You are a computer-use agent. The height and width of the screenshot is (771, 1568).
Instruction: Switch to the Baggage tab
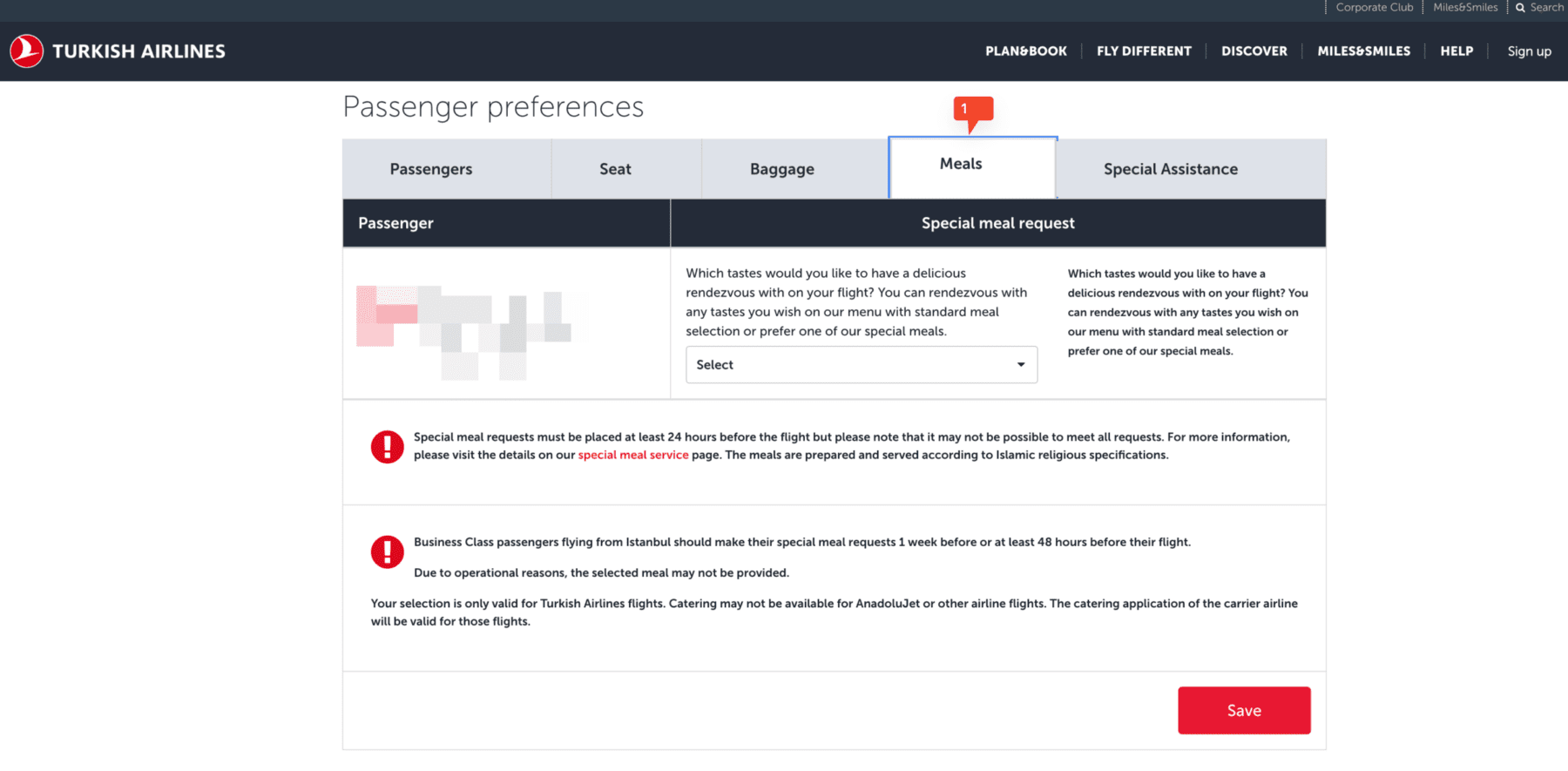tap(794, 169)
